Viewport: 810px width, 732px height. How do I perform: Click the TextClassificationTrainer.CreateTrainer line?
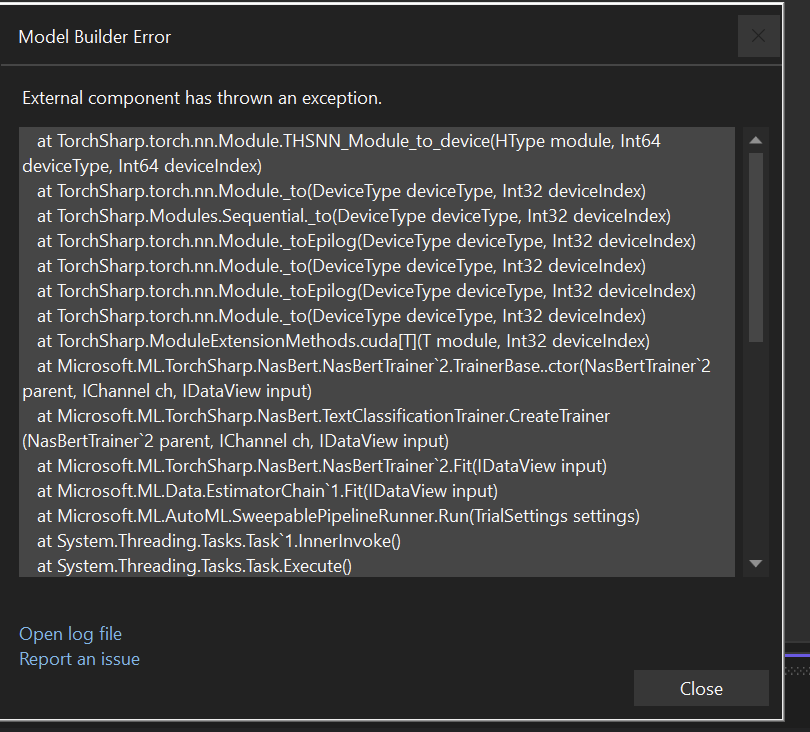pos(316,428)
